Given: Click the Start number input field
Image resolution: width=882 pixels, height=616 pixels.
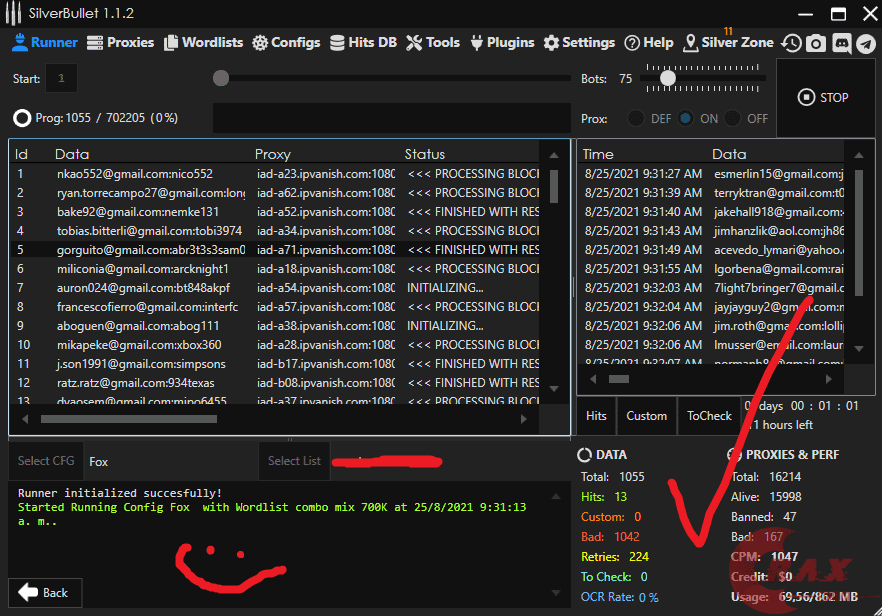Looking at the screenshot, I should click(x=61, y=78).
